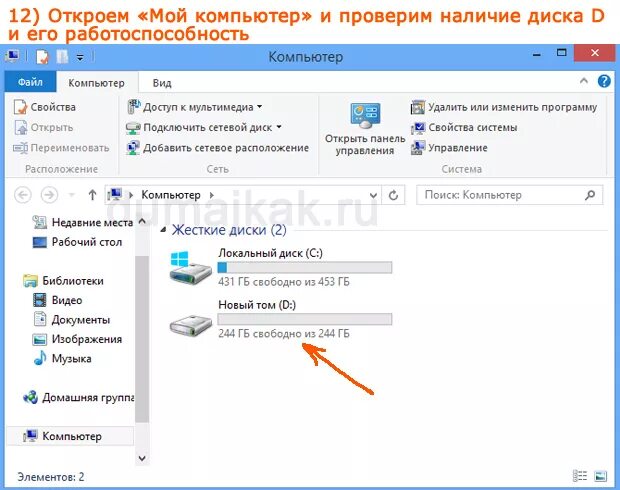Open the control panel (Открыть панель управления)
Viewport: 620px width, 490px height.
pyautogui.click(x=365, y=129)
